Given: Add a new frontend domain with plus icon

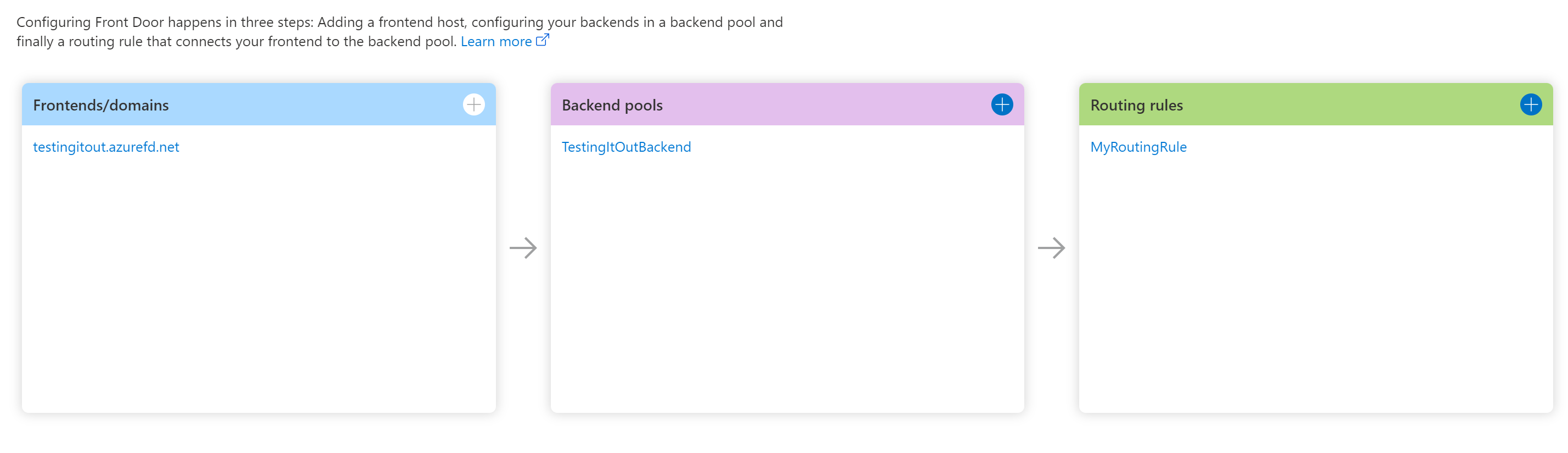Looking at the screenshot, I should point(473,104).
